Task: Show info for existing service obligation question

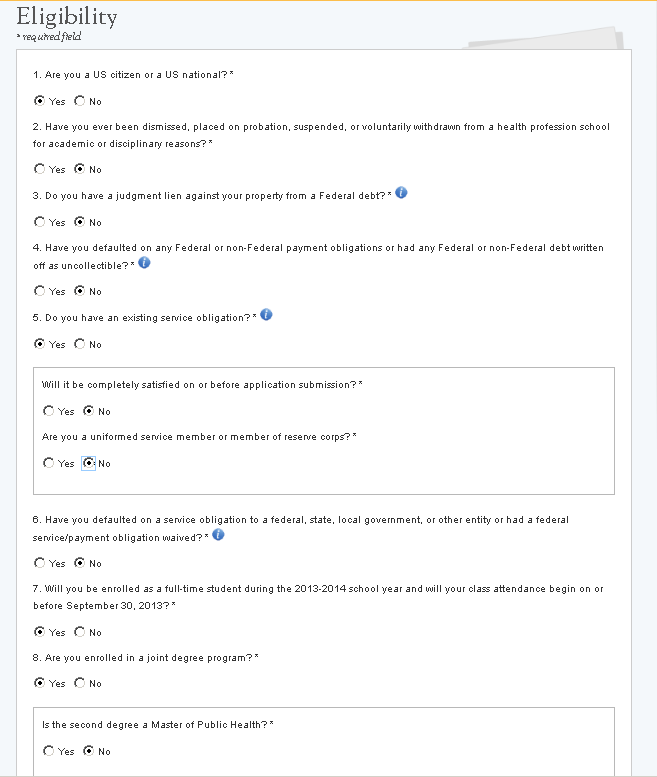Action: click(x=266, y=315)
